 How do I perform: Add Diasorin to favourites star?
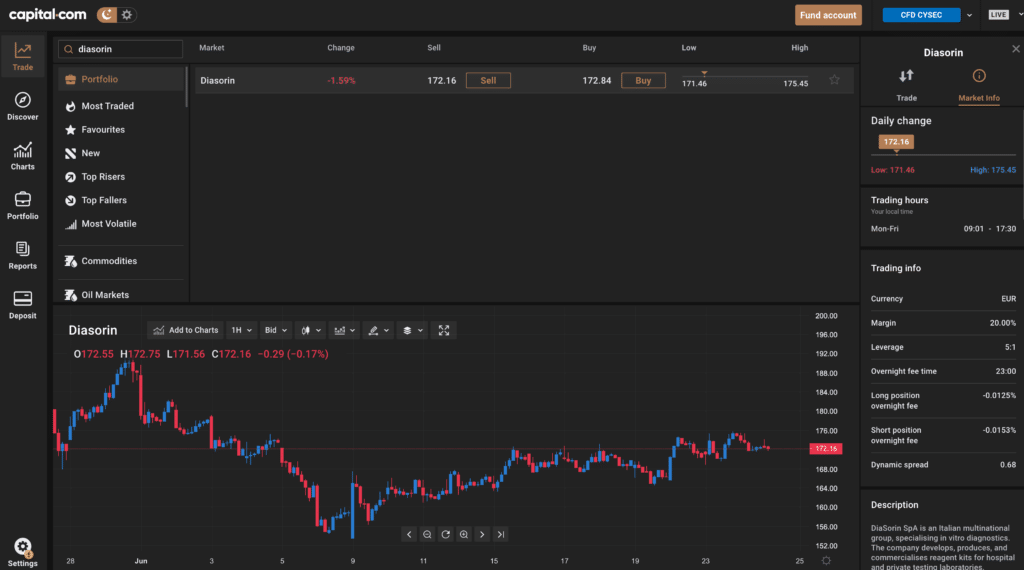(x=835, y=80)
